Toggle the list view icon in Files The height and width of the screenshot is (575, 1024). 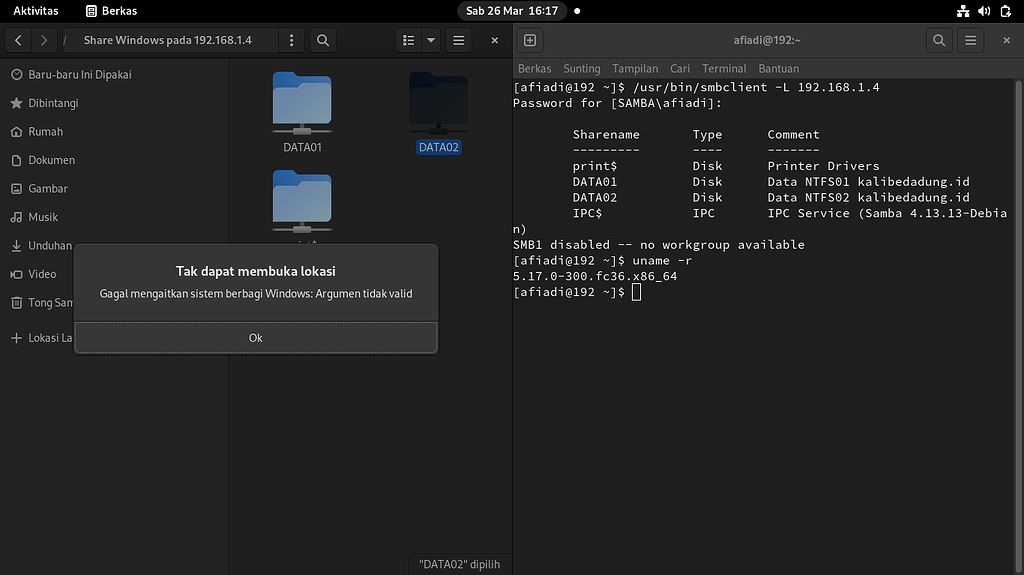(x=408, y=41)
